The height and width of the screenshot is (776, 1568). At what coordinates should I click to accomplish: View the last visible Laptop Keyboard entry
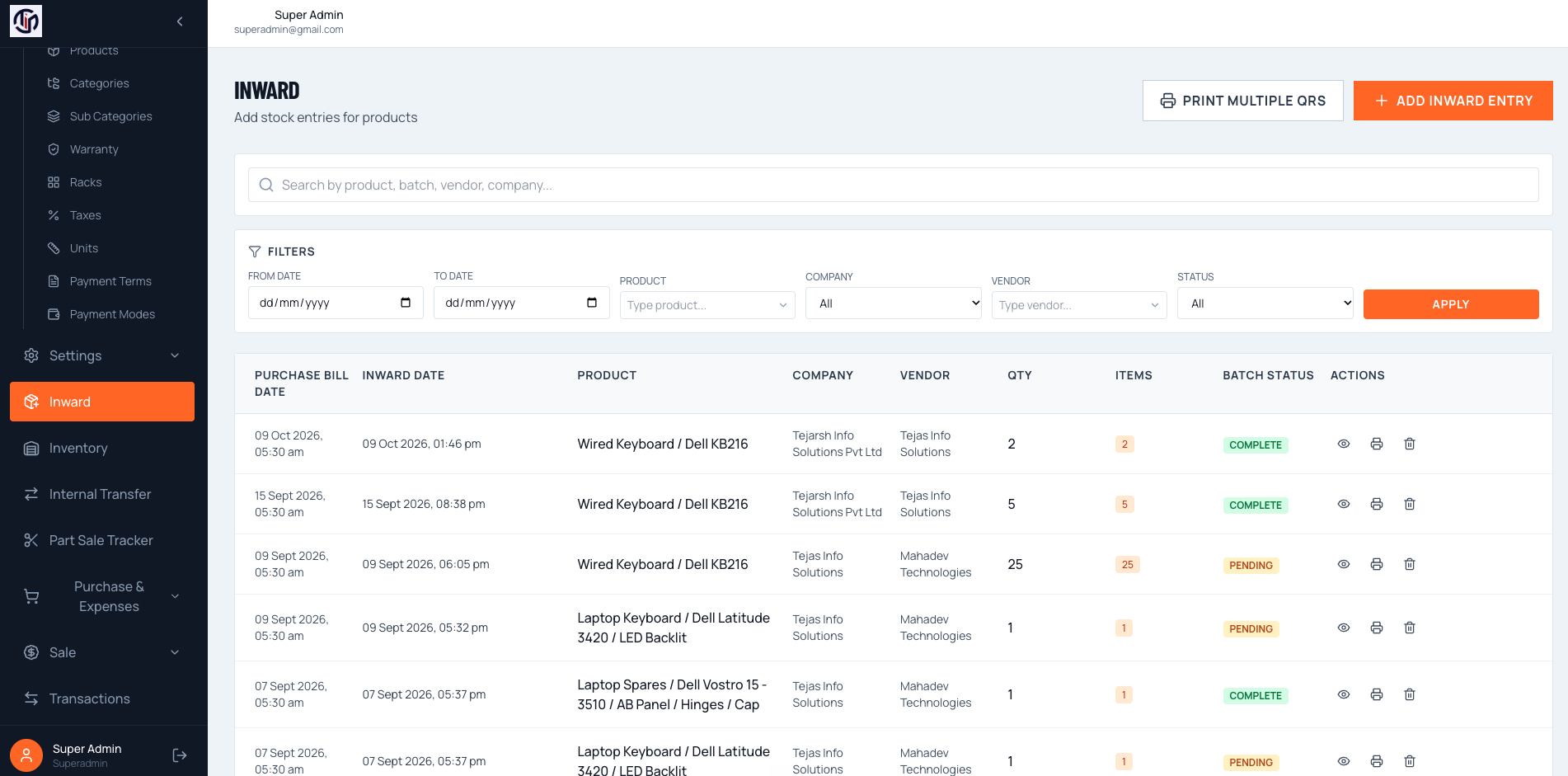point(1343,761)
